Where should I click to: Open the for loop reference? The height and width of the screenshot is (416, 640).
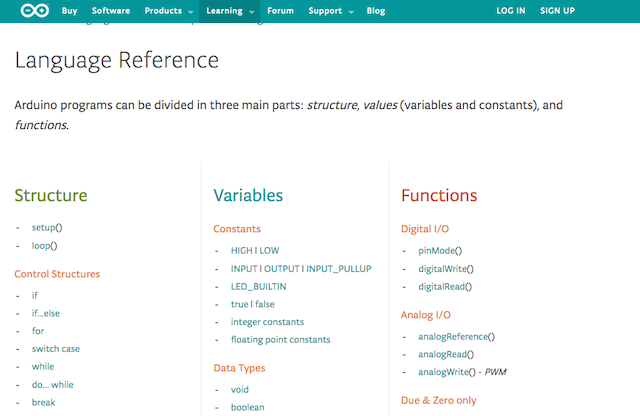[x=38, y=331]
